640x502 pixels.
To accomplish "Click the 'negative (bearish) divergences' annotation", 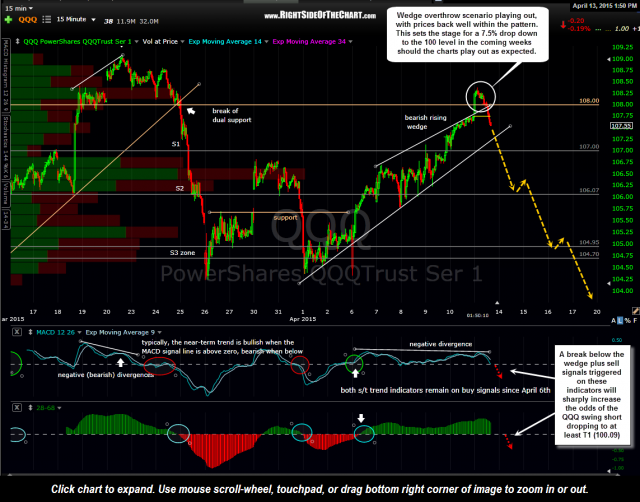I will click(x=106, y=375).
